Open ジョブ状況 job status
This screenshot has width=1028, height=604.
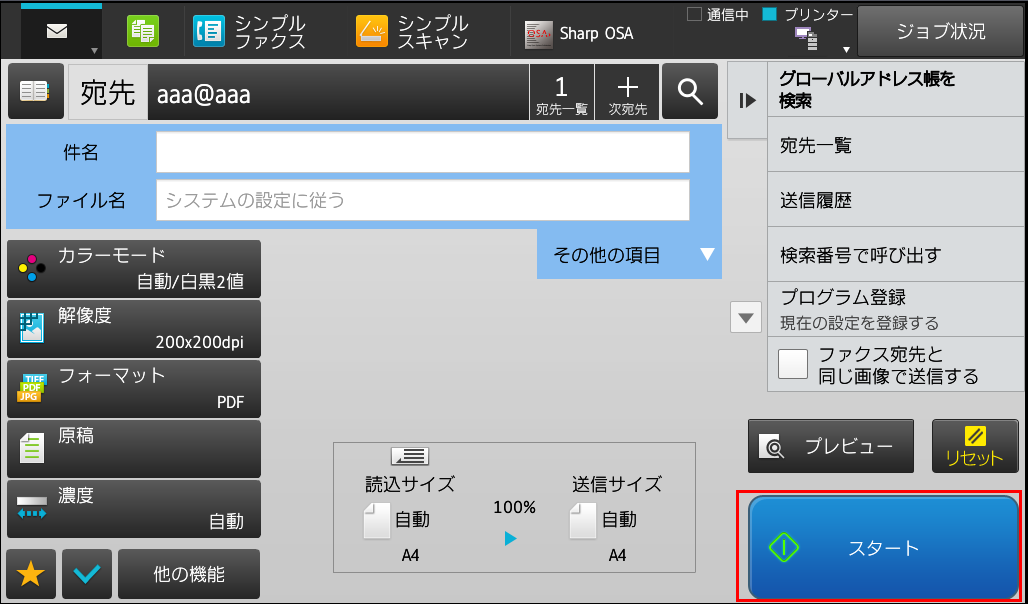[x=941, y=31]
